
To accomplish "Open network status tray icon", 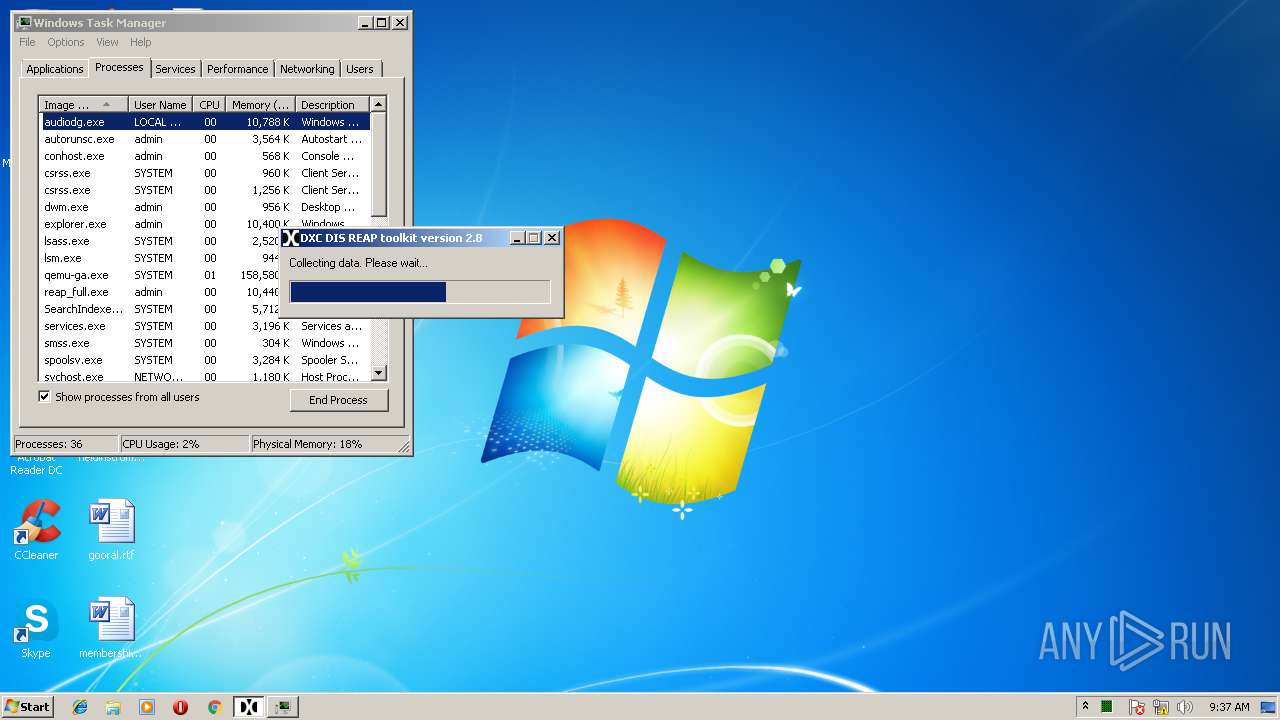I will point(1161,707).
